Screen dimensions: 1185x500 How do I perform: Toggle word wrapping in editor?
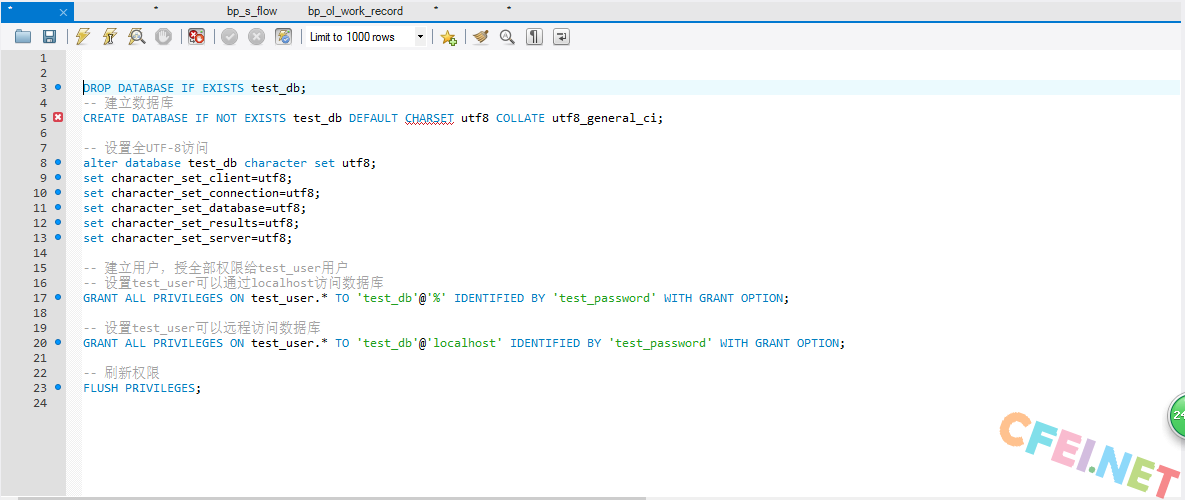click(x=562, y=37)
